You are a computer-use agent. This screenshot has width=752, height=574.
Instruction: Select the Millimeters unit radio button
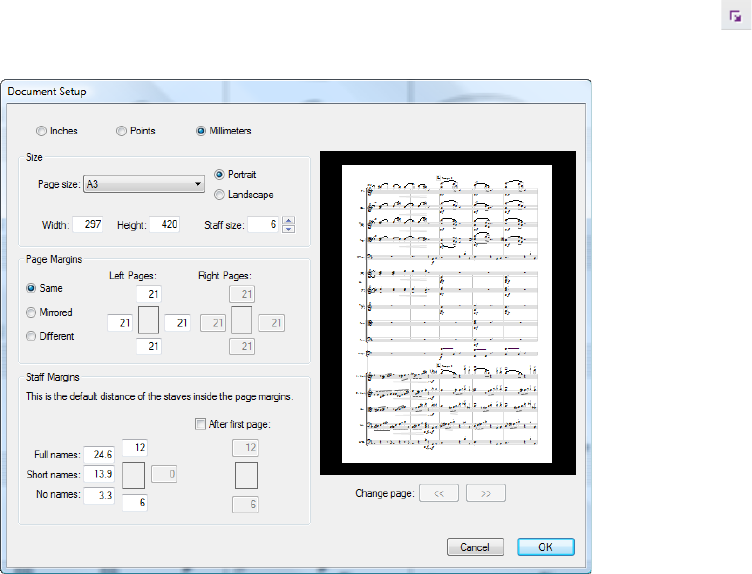tap(201, 131)
